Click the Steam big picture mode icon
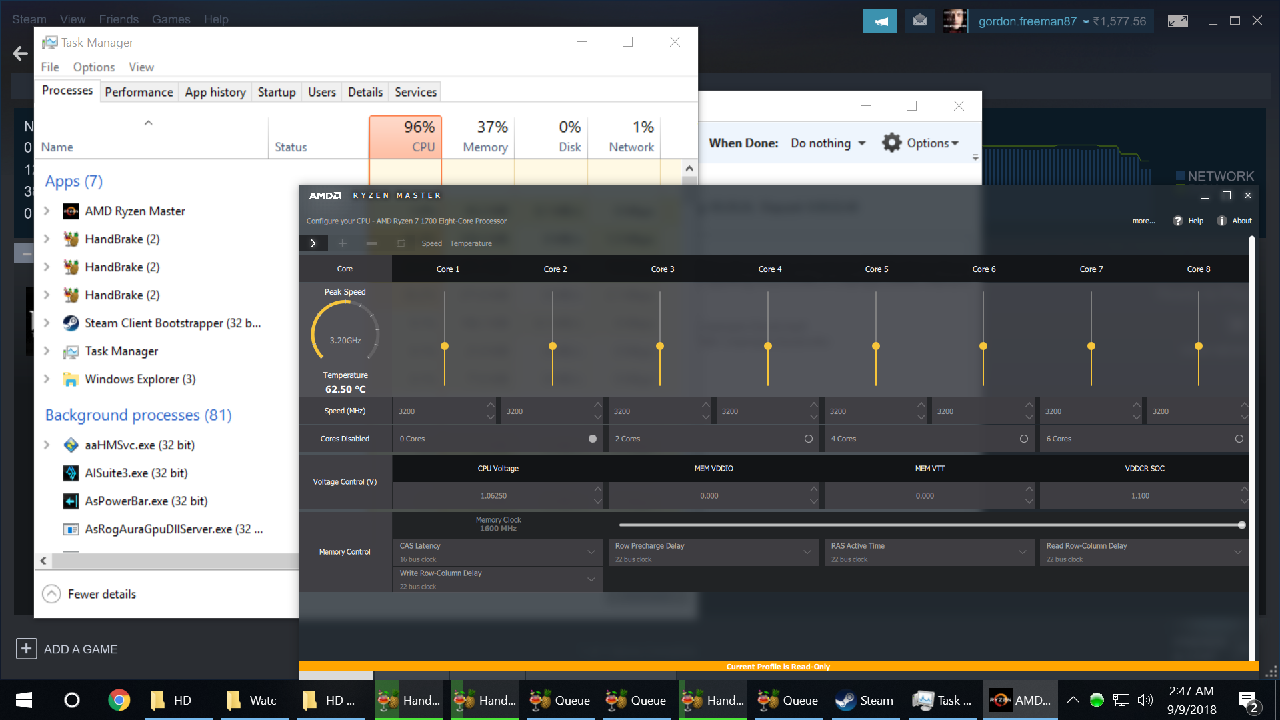1280x720 pixels. (1178, 20)
